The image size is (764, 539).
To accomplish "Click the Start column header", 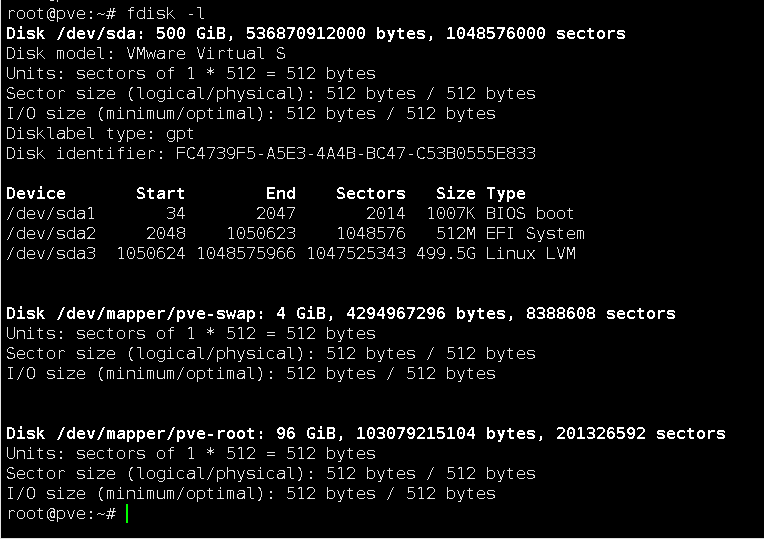I will click(160, 194).
